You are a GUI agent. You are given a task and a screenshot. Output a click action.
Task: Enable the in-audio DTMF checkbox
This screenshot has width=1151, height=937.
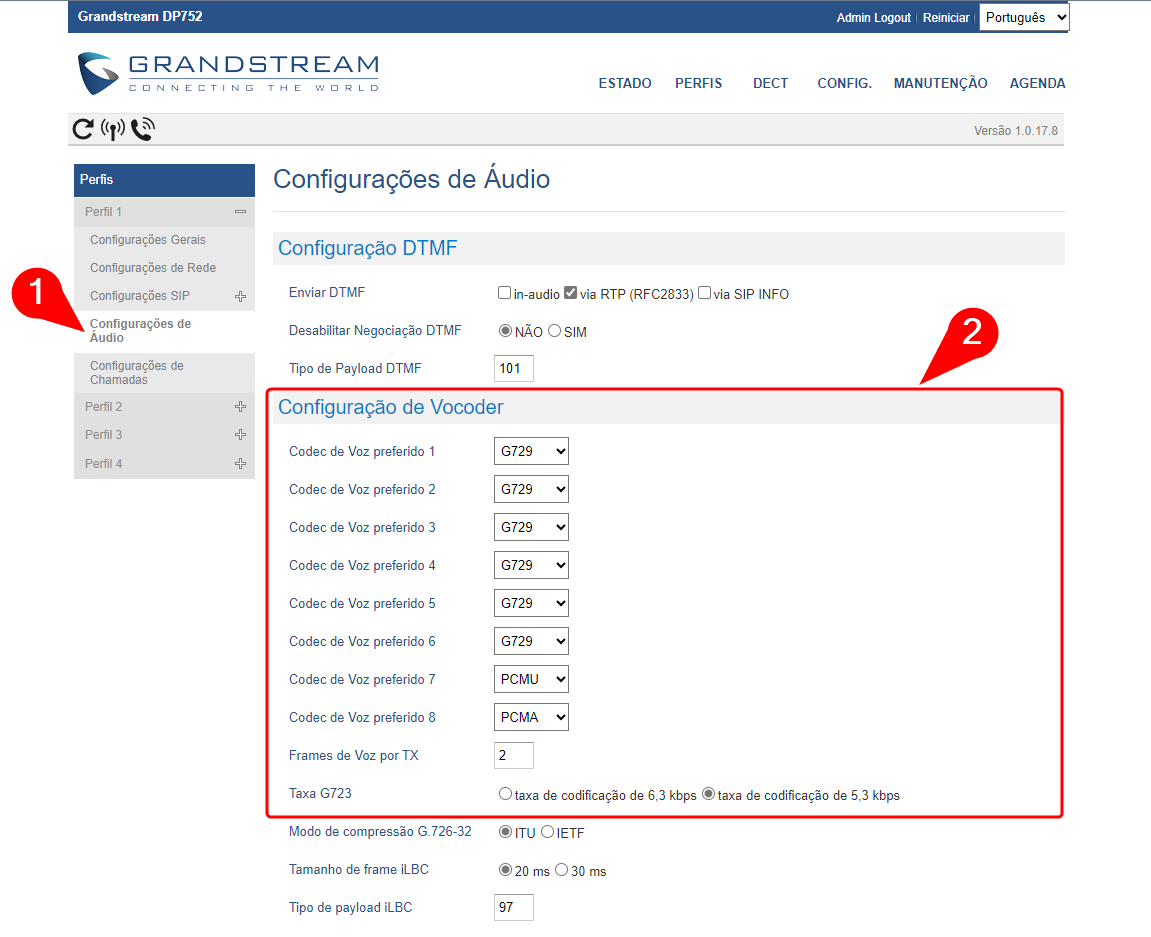tap(505, 294)
